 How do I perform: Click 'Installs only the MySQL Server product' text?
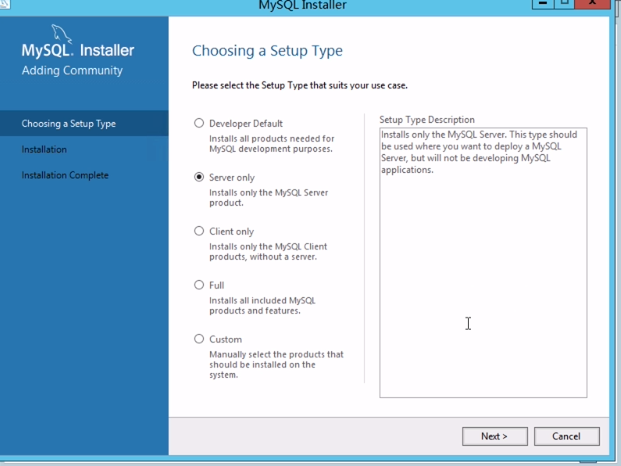coord(269,198)
